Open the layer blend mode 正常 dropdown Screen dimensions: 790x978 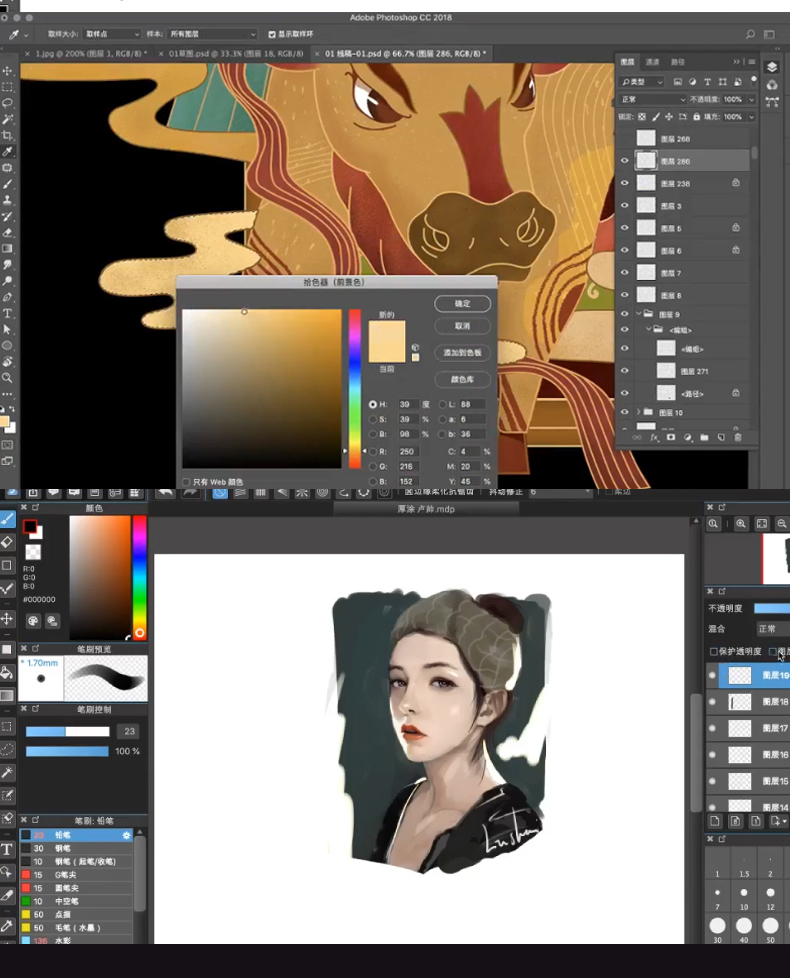pyautogui.click(x=652, y=99)
